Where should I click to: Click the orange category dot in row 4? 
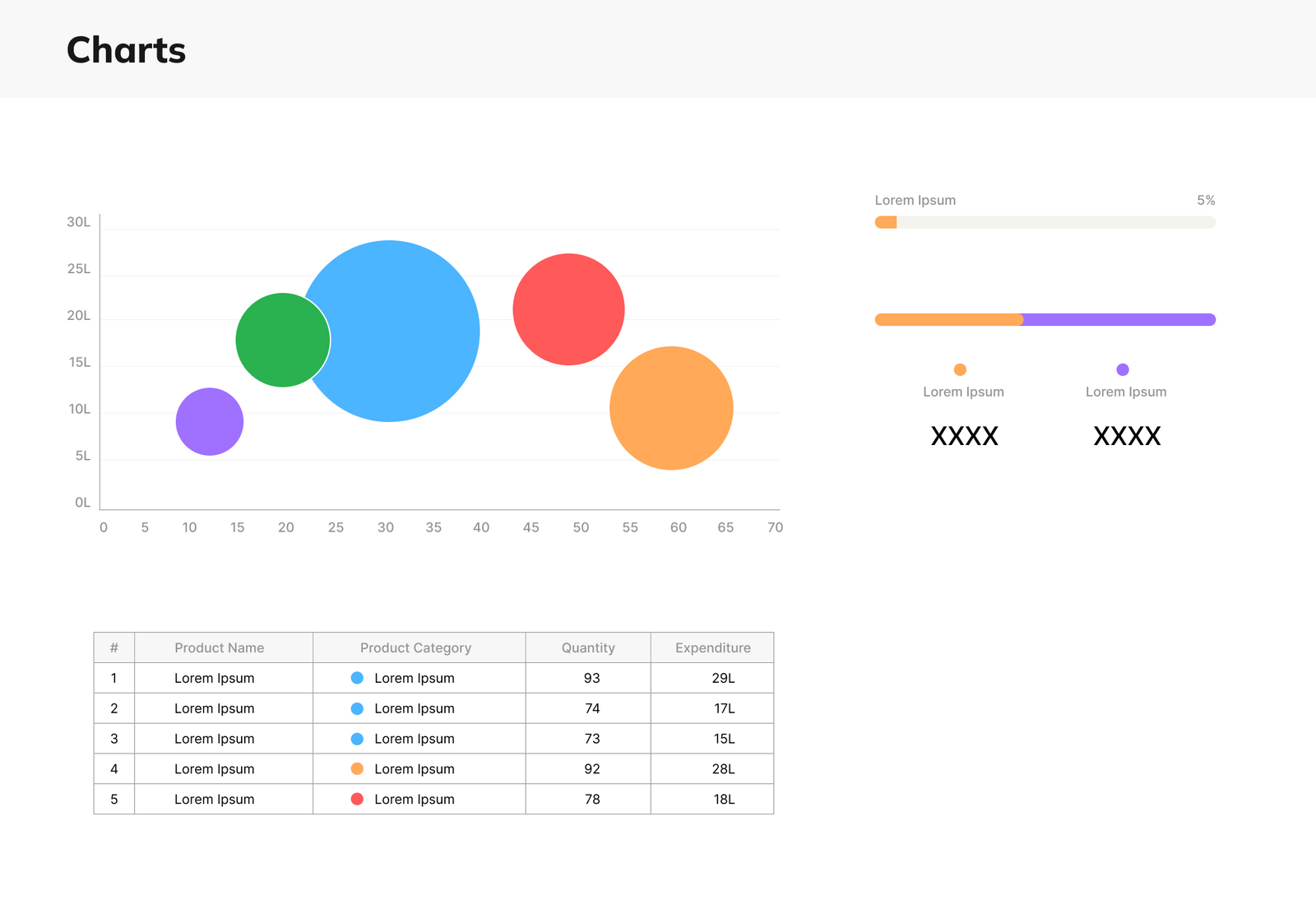click(357, 769)
